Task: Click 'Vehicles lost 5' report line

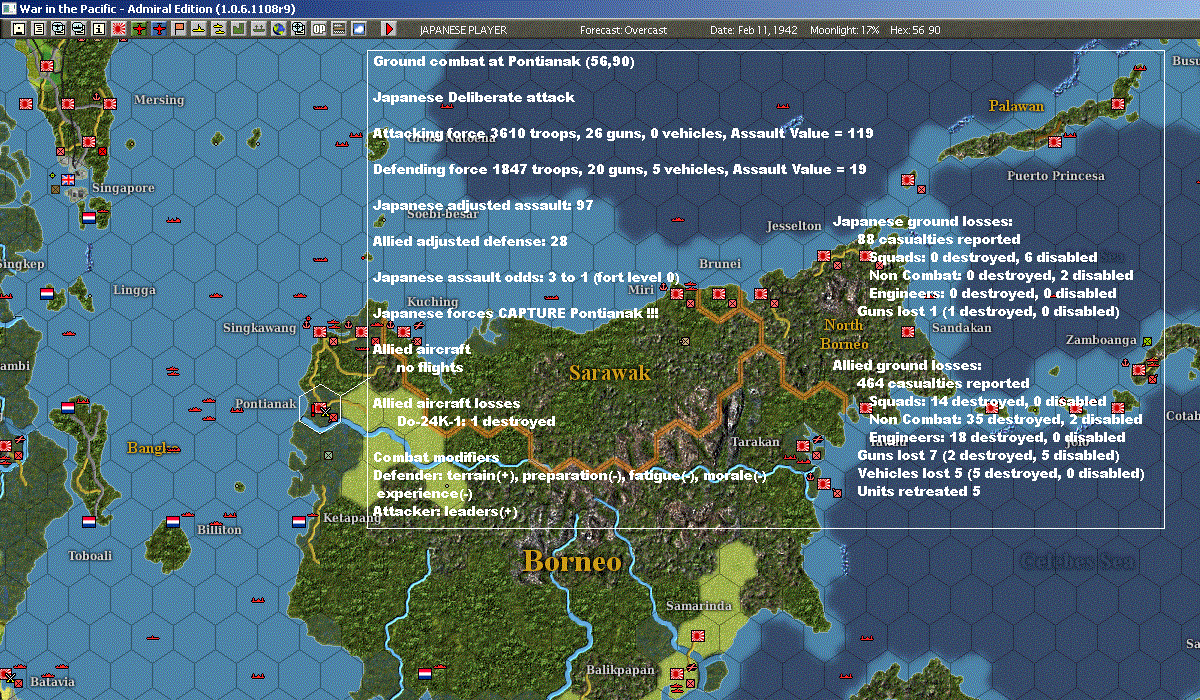Action: click(1001, 474)
